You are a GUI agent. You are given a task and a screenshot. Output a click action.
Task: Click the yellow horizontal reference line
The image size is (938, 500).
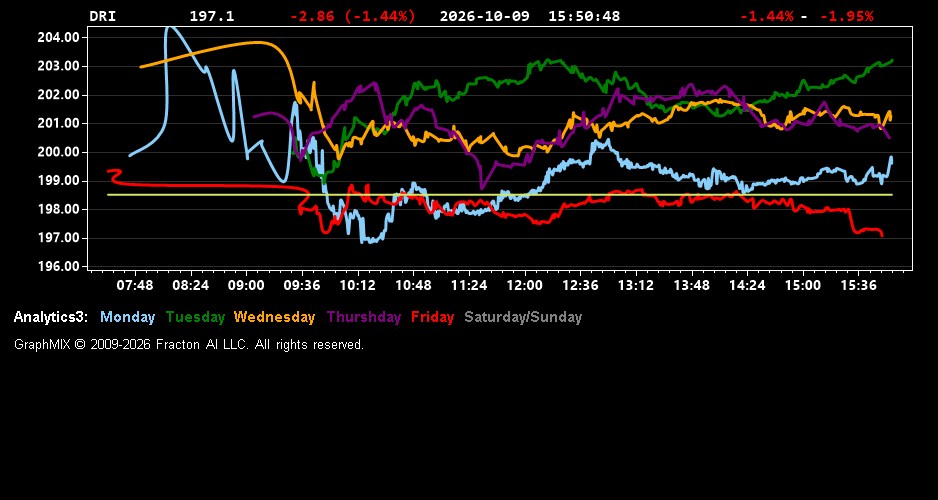pos(500,194)
